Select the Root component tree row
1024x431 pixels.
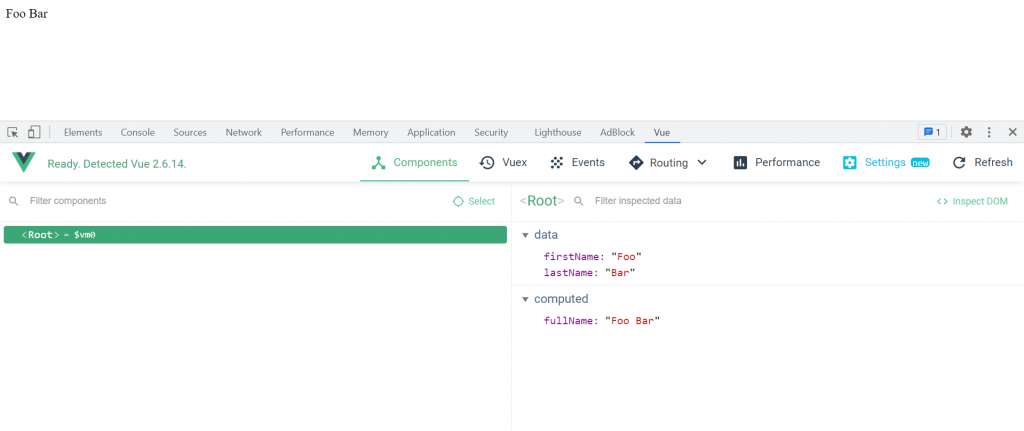(255, 234)
